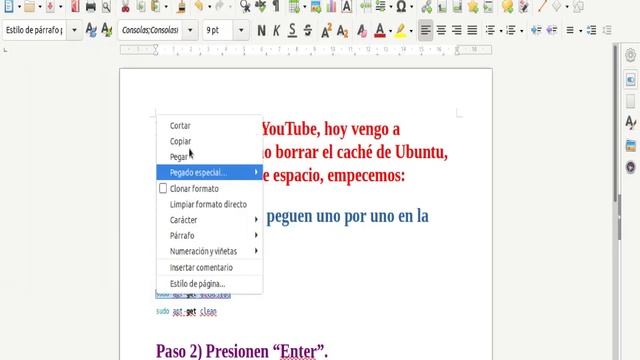The height and width of the screenshot is (360, 640).
Task: Open Estilo de página menu item
Action: pyautogui.click(x=209, y=284)
